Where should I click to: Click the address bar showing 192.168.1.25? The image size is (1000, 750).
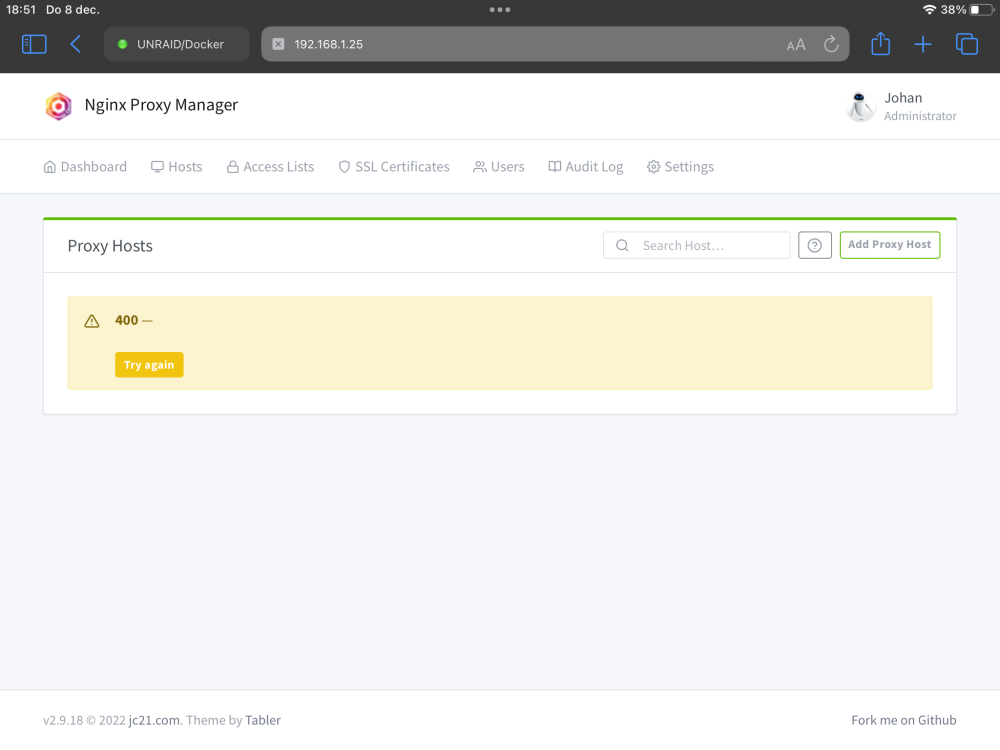click(x=555, y=44)
